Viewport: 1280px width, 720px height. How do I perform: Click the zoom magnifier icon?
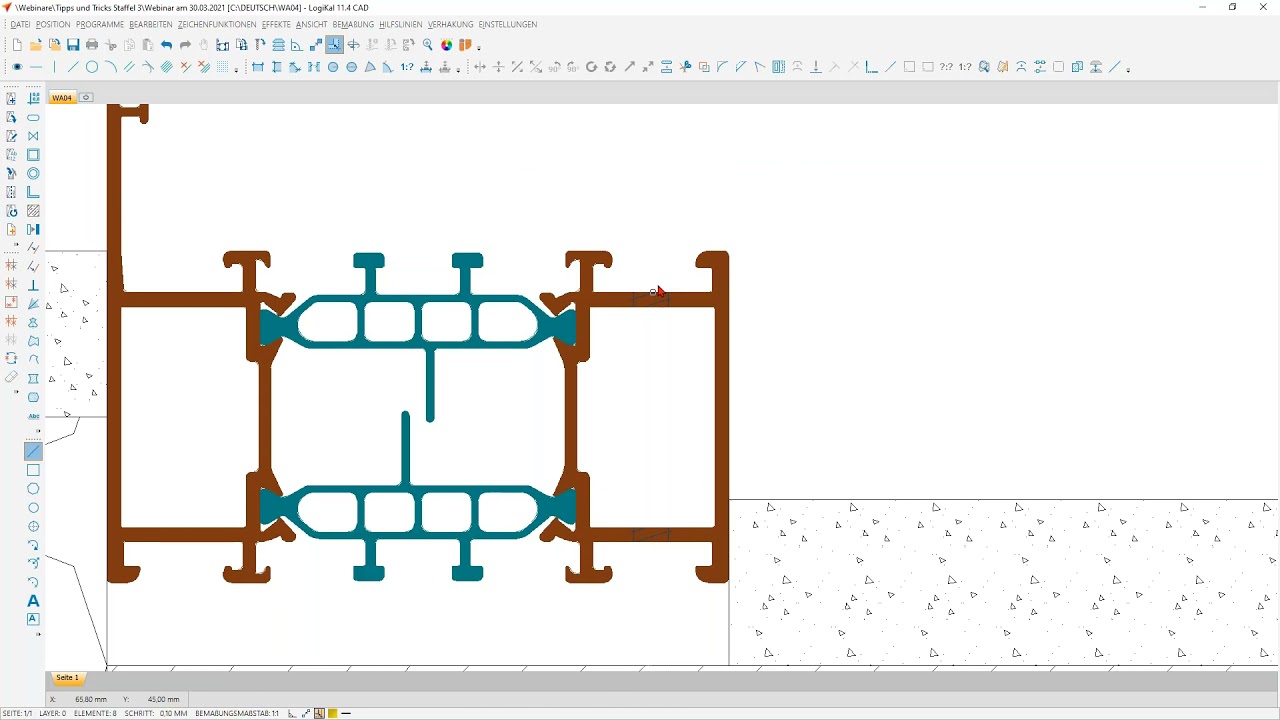click(x=428, y=45)
